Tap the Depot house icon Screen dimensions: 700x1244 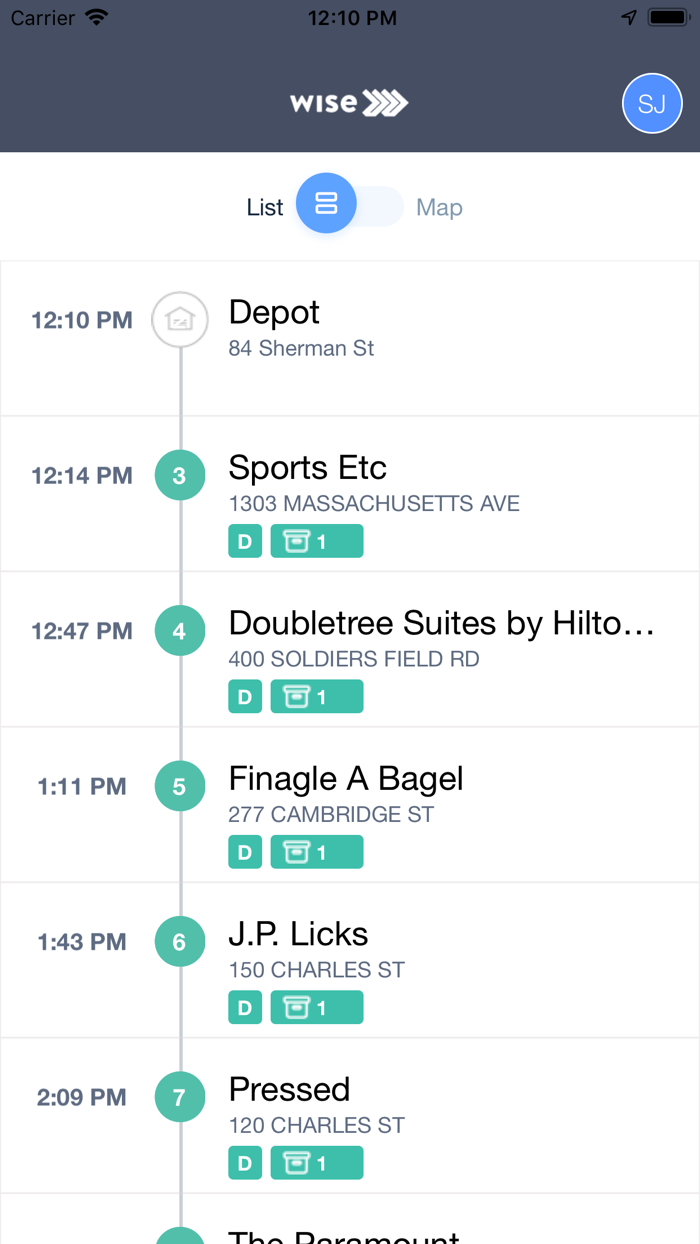point(180,320)
